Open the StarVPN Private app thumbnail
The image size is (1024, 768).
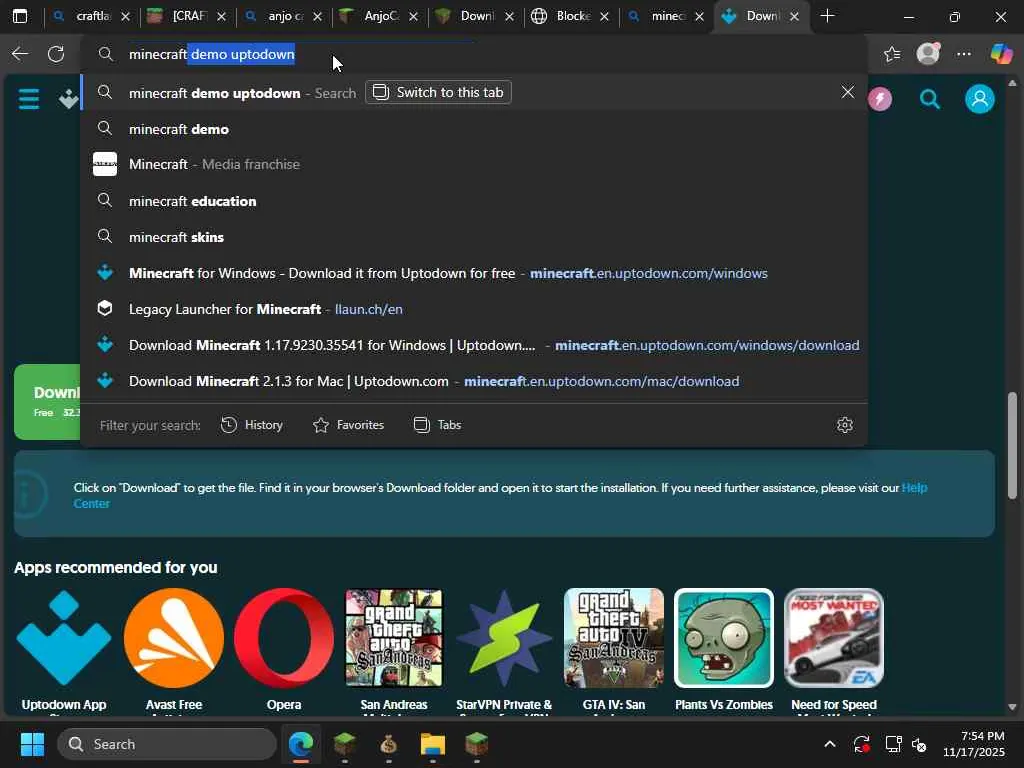click(x=504, y=638)
